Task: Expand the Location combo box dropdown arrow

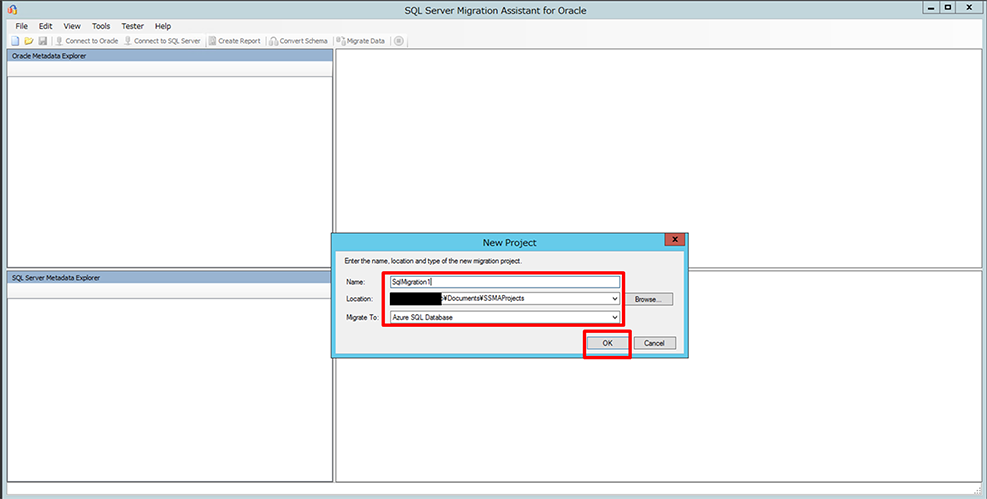Action: [x=614, y=299]
